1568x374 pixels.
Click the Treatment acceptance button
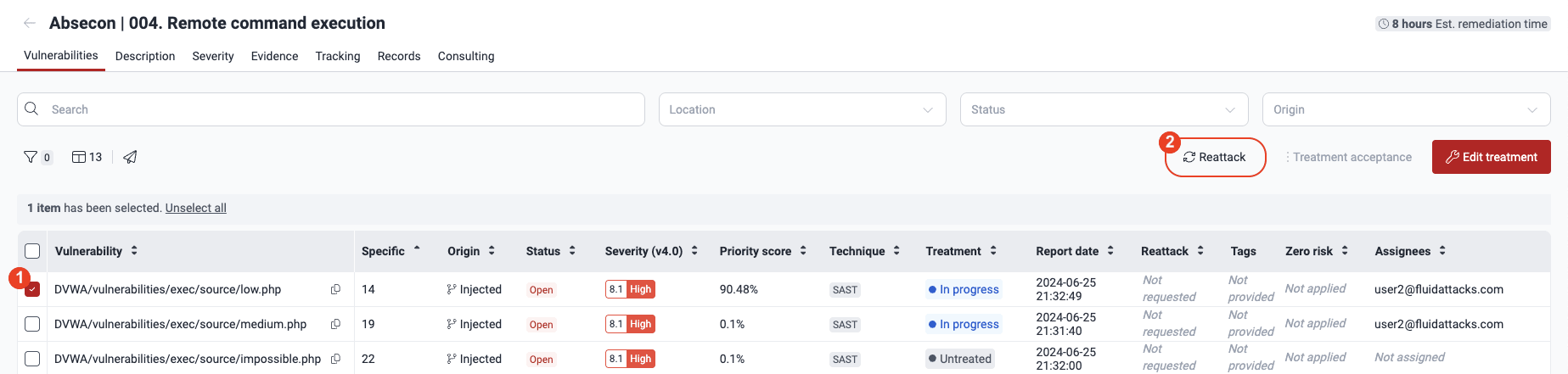tap(1349, 157)
